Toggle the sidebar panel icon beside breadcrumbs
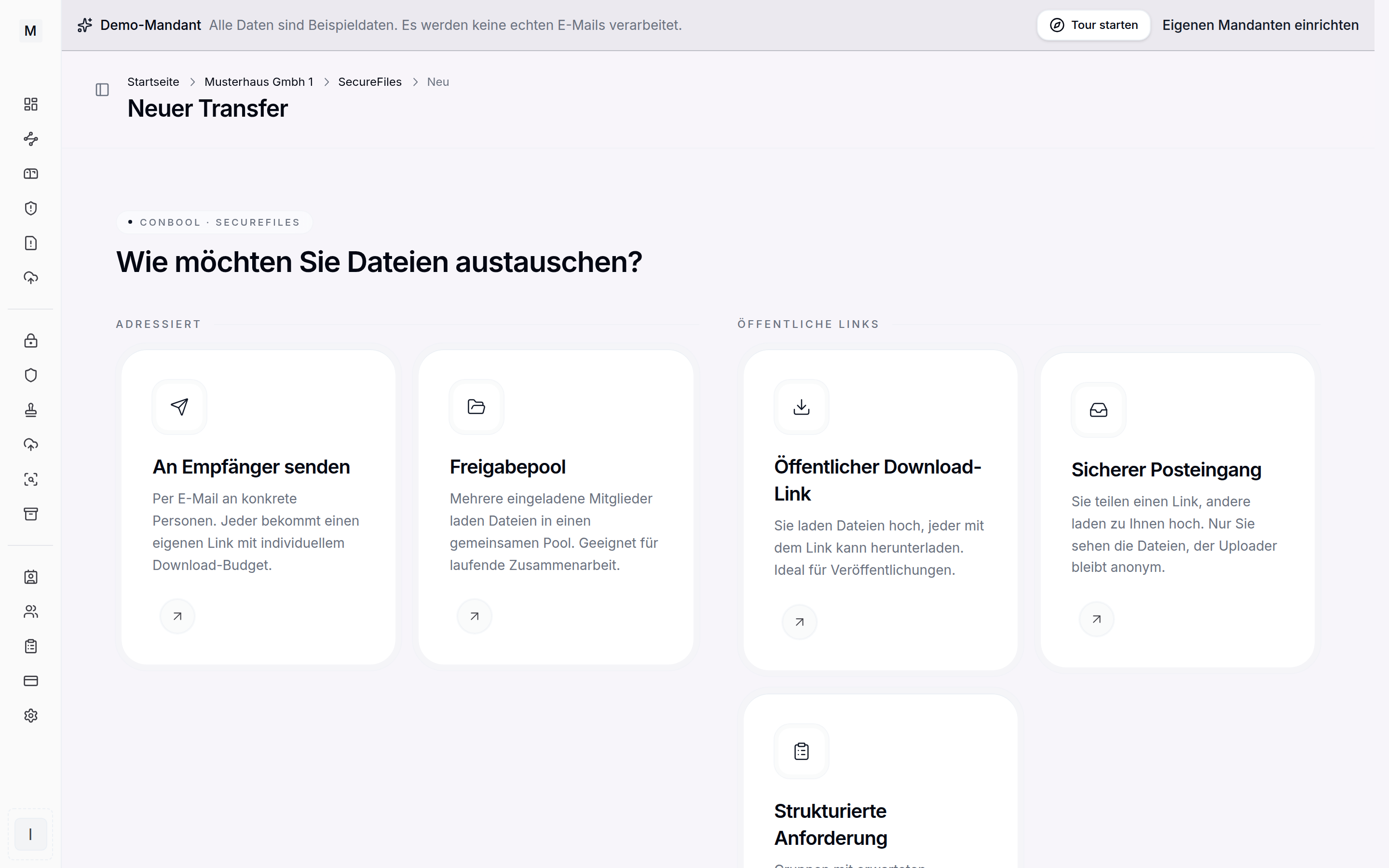Viewport: 1389px width, 868px height. click(102, 90)
